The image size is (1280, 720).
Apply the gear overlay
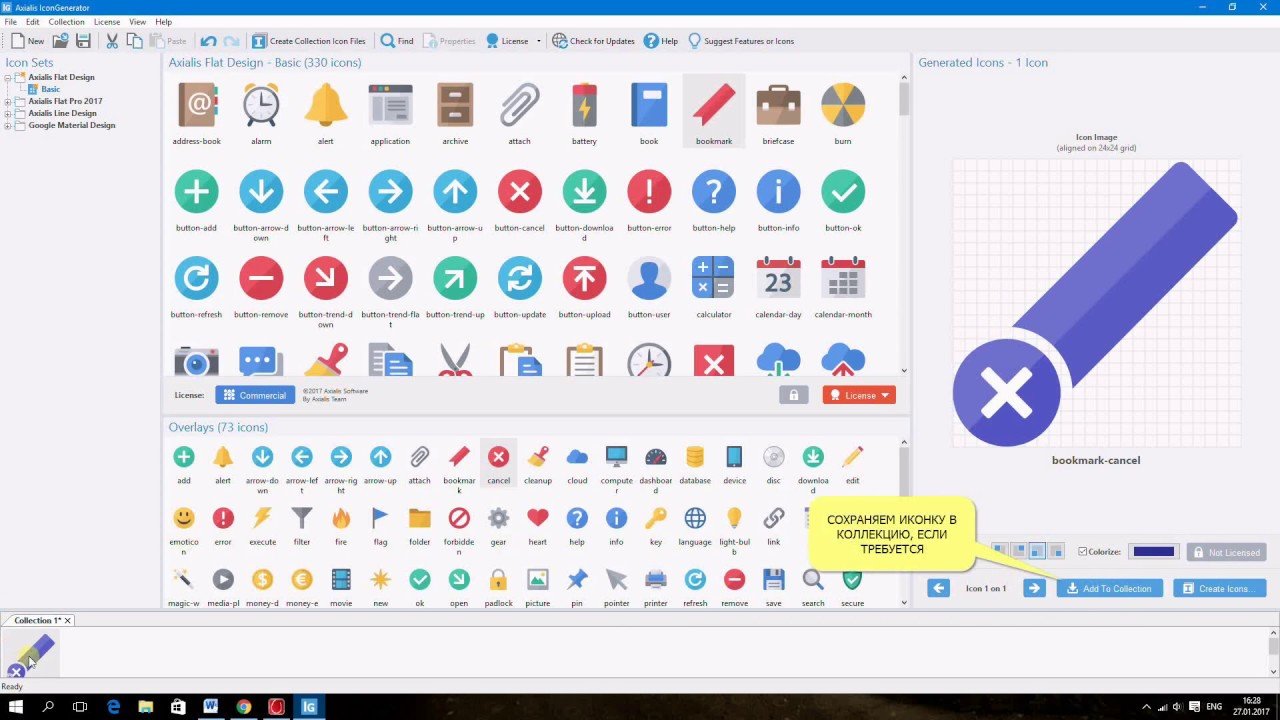pos(498,518)
